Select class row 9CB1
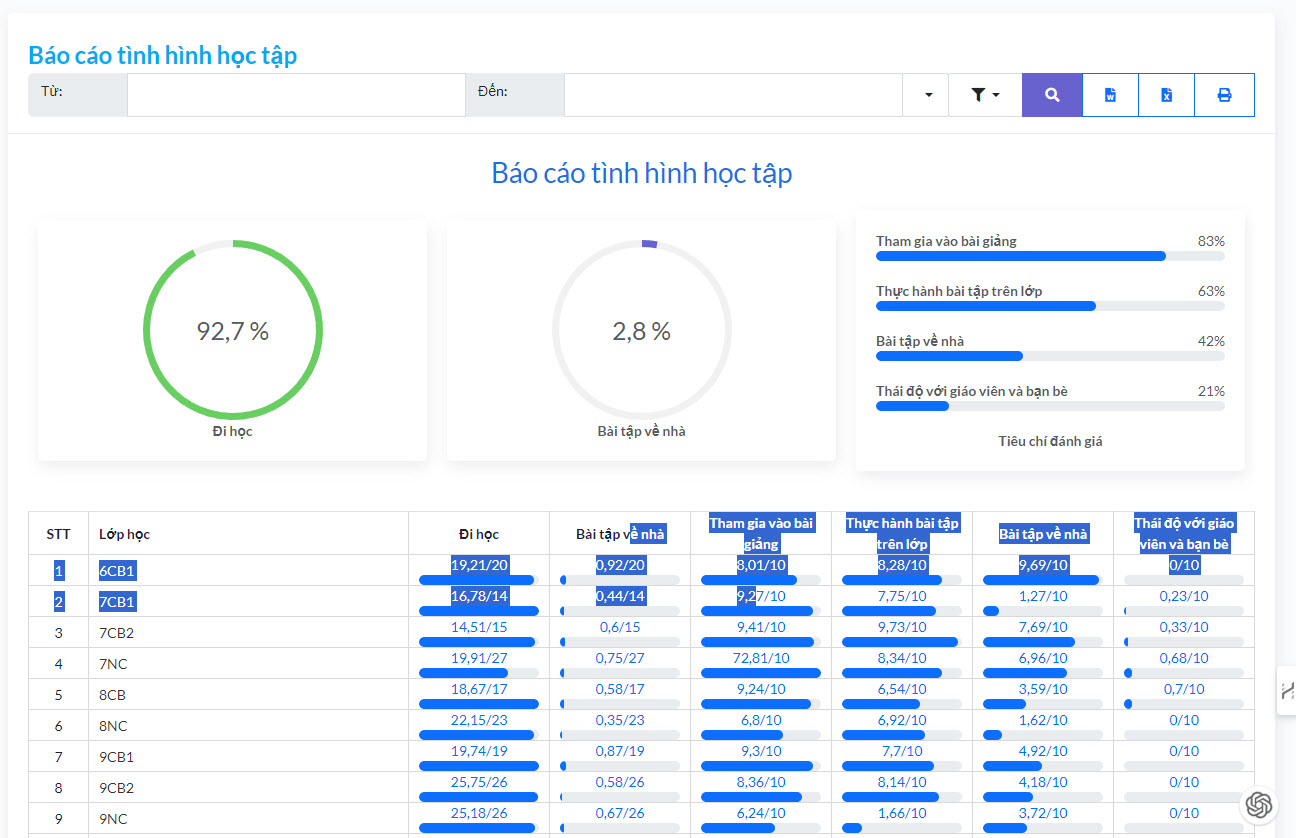Image resolution: width=1296 pixels, height=838 pixels. pyautogui.click(x=641, y=757)
